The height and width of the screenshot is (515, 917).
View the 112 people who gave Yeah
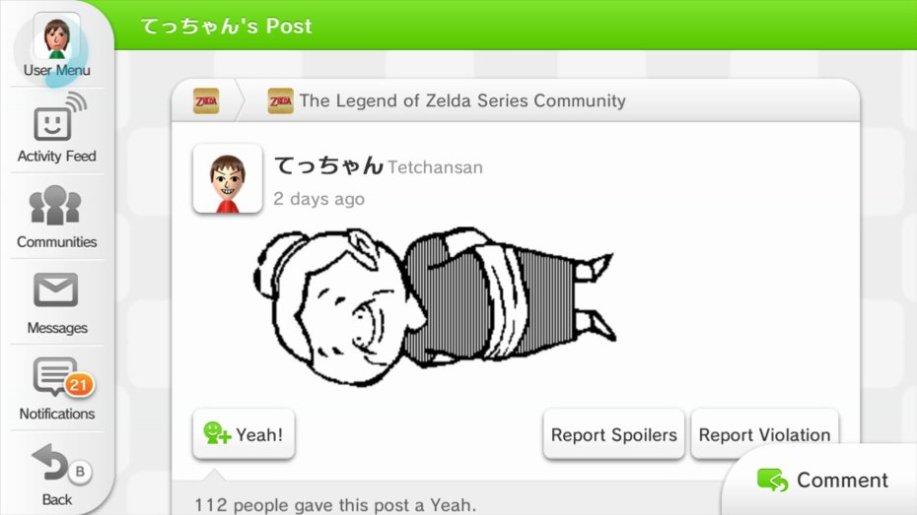[x=335, y=504]
